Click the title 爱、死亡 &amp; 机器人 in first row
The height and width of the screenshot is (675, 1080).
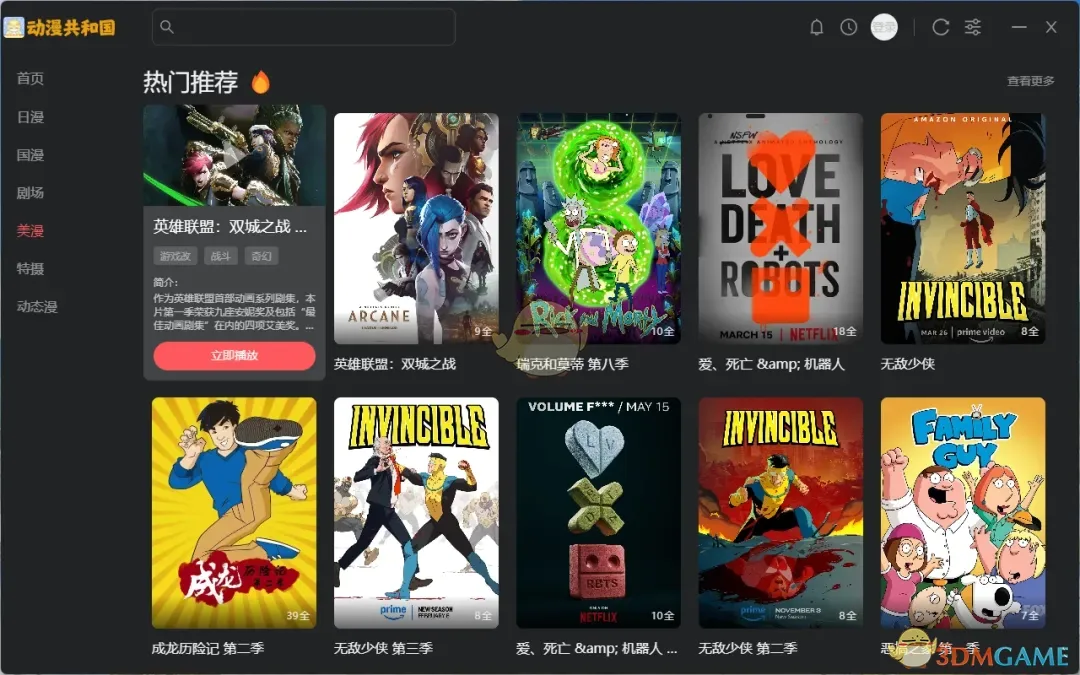[x=771, y=364]
